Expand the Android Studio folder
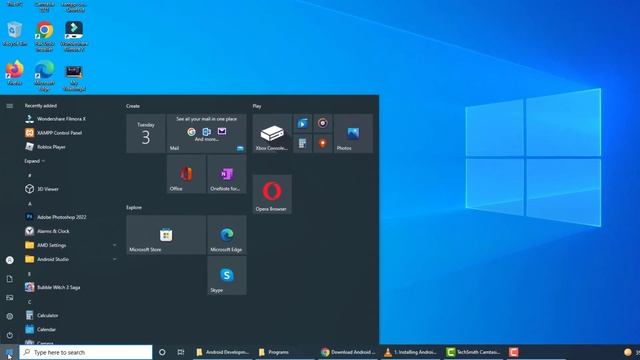This screenshot has width=640, height=360. pyautogui.click(x=70, y=259)
